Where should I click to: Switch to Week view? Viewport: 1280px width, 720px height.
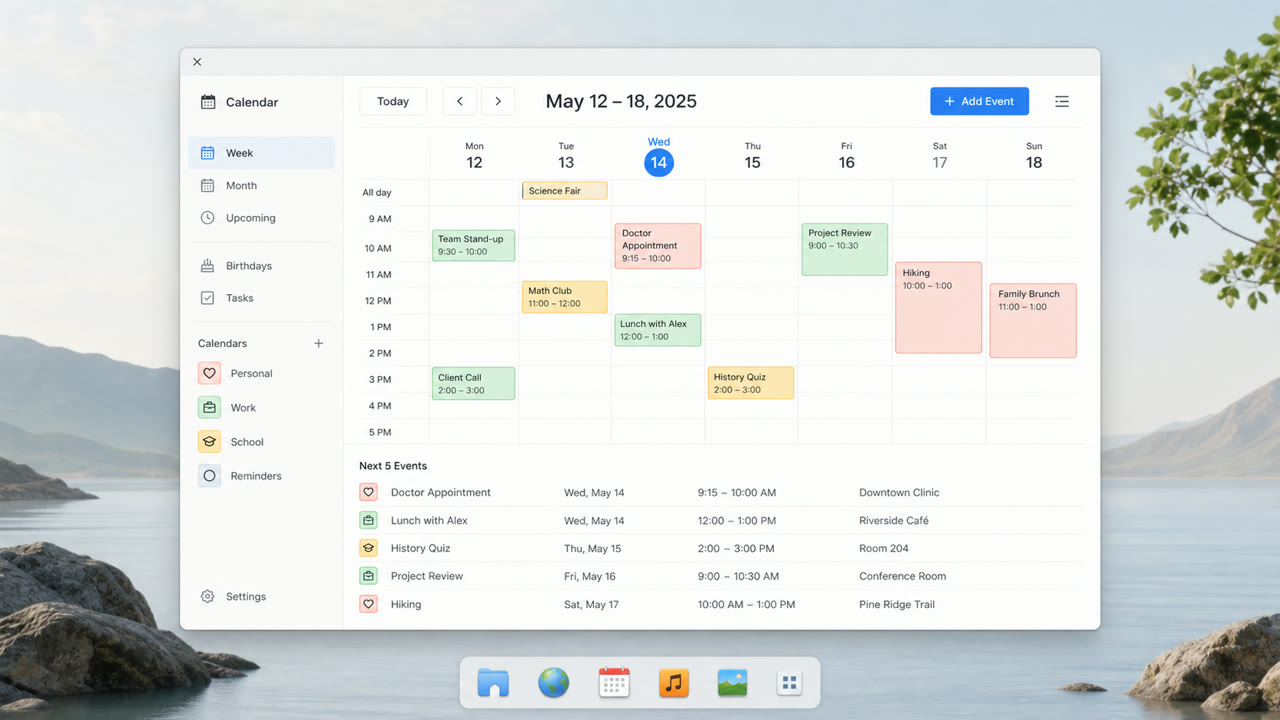[261, 153]
